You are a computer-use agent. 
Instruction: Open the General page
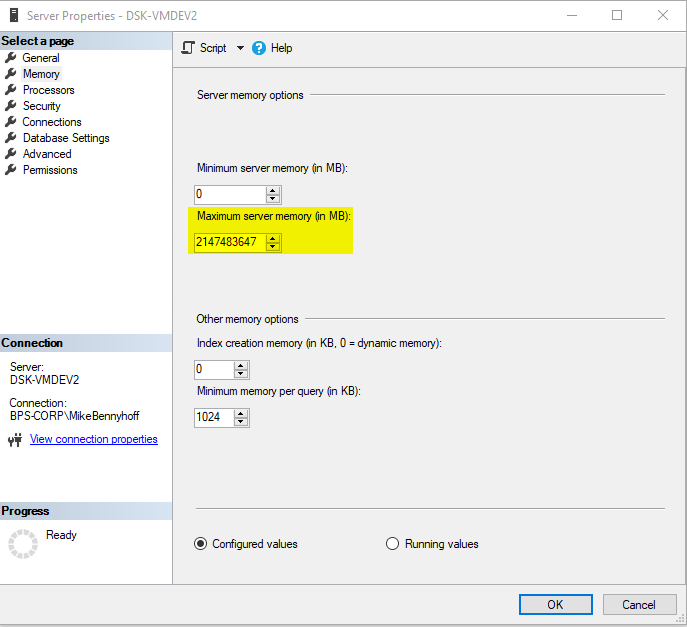(x=41, y=58)
